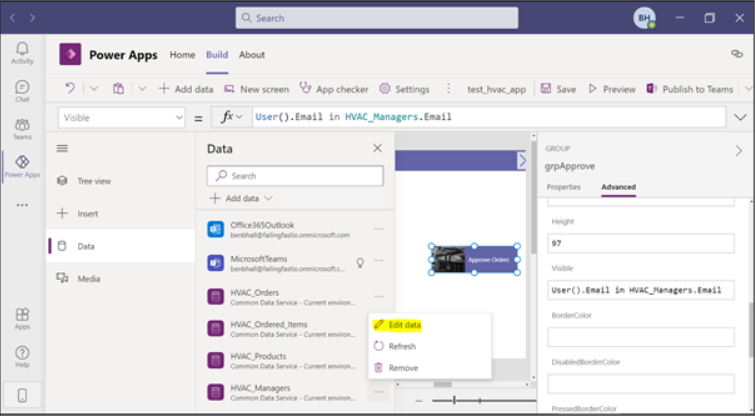This screenshot has height=416, width=755.
Task: Select Remove from context menu
Action: [396, 368]
